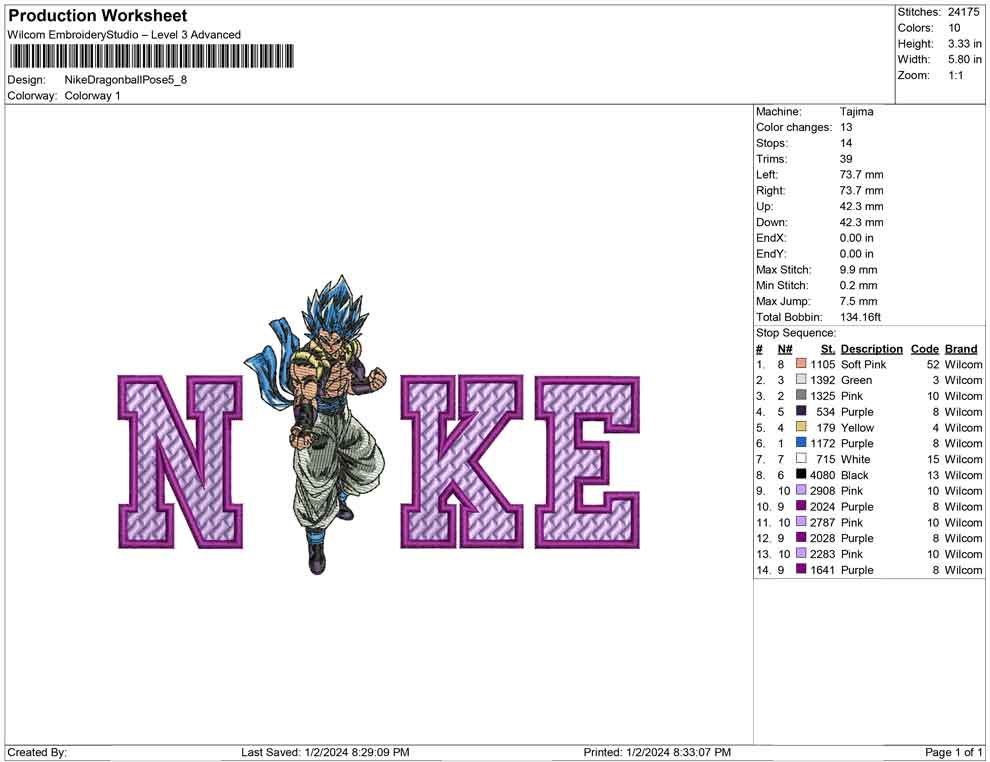Click the Soft Pink 1105 color swatch
This screenshot has width=990, height=762.
tap(801, 364)
